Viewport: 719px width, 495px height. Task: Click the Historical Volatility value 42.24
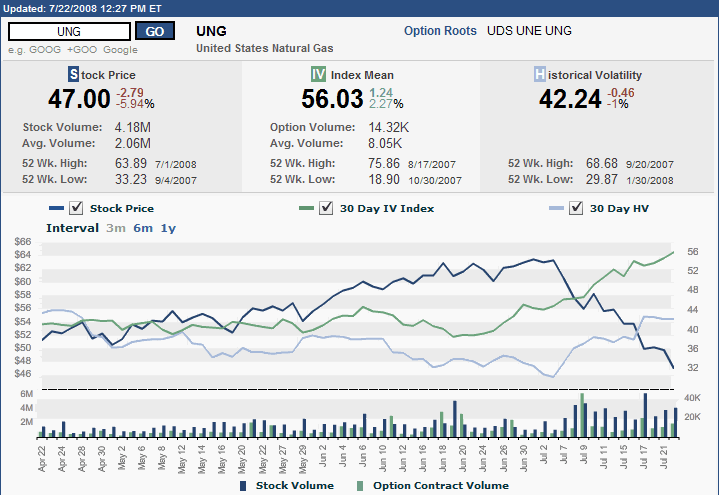570,99
